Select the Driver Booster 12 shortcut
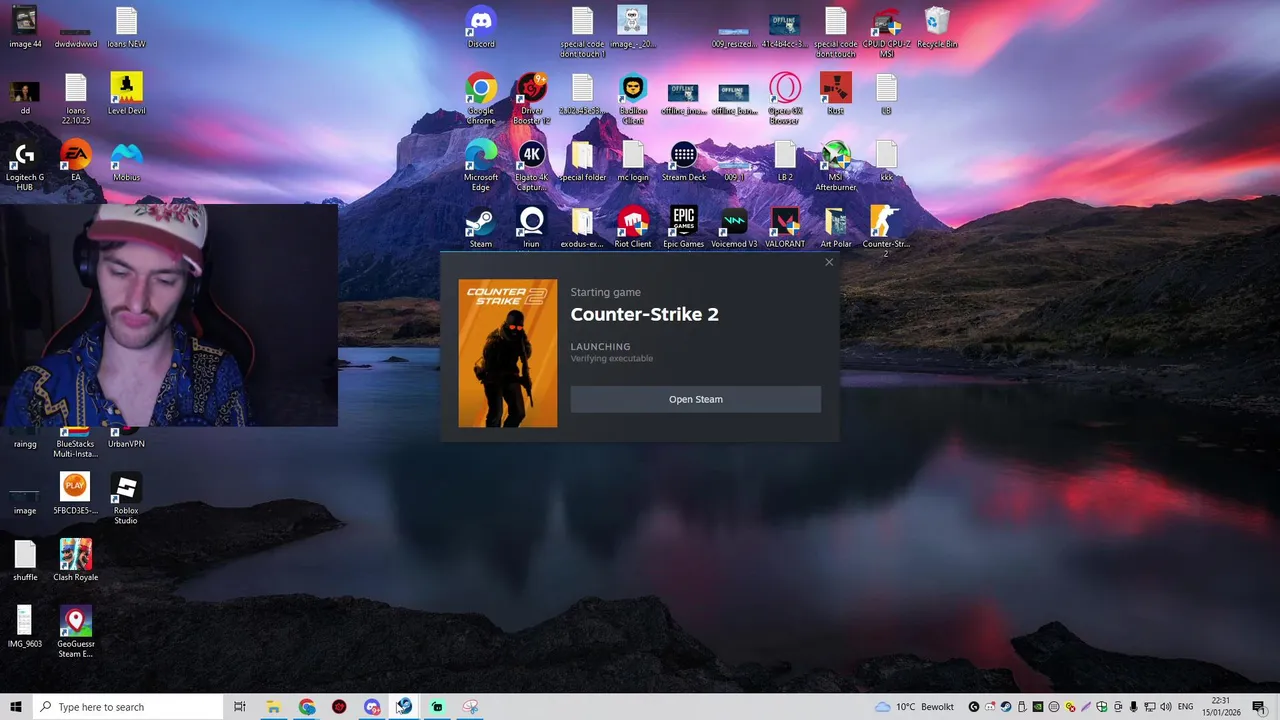1280x720 pixels. click(x=531, y=99)
